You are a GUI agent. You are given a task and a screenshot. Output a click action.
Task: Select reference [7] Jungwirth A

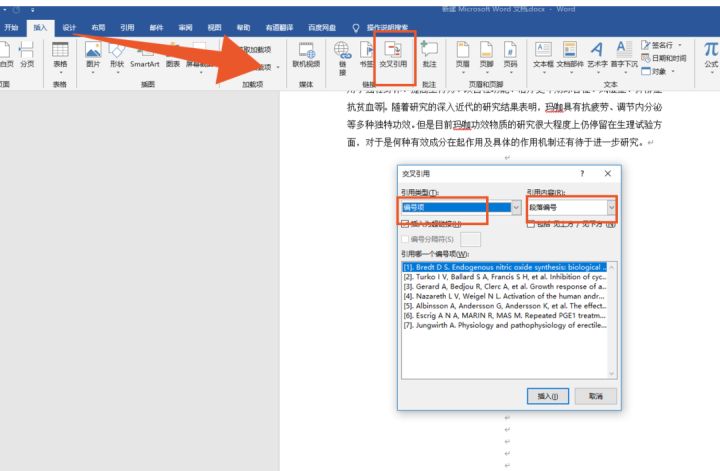[x=505, y=325]
